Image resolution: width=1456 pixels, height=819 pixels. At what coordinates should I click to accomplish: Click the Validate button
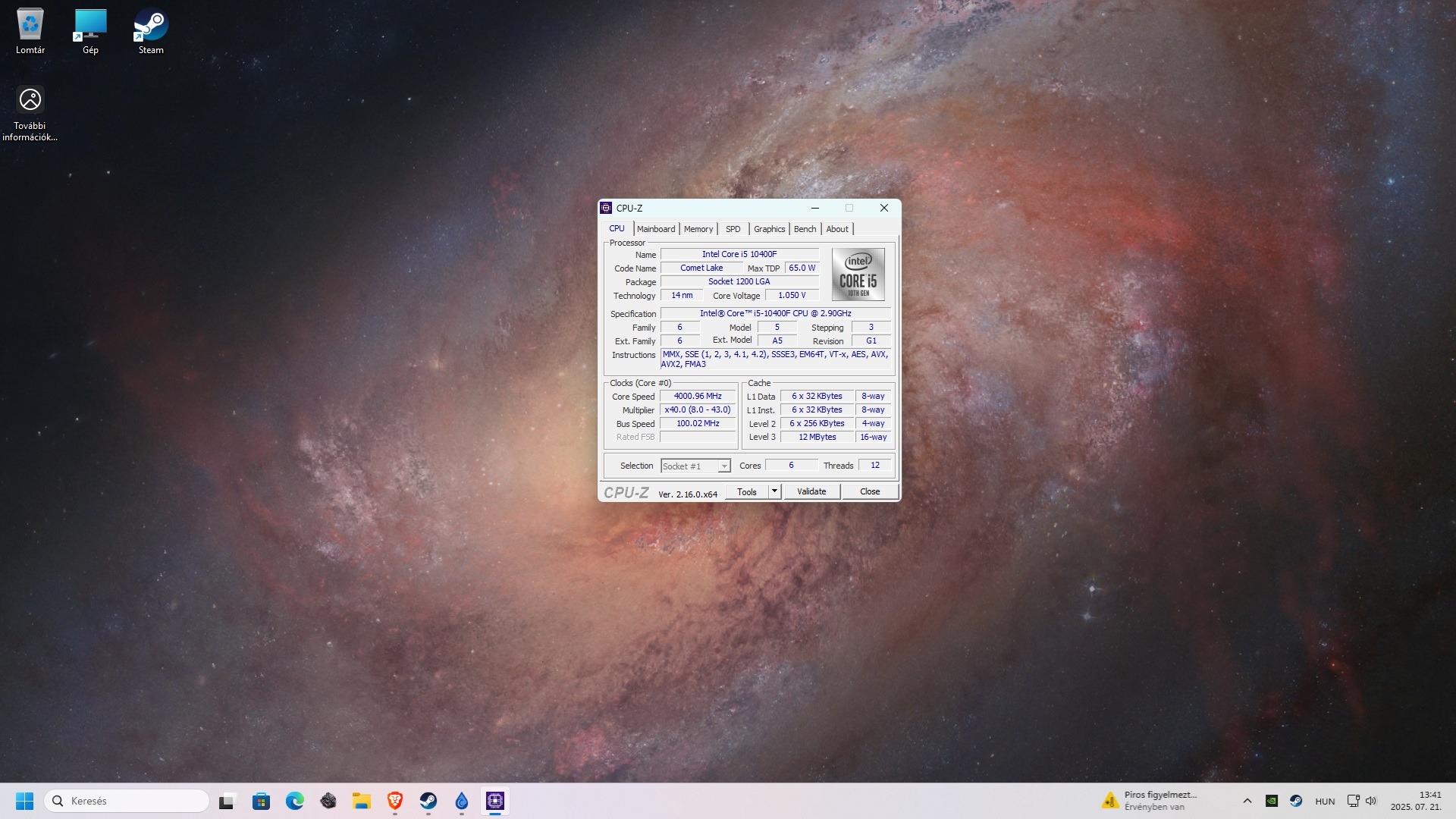point(811,491)
